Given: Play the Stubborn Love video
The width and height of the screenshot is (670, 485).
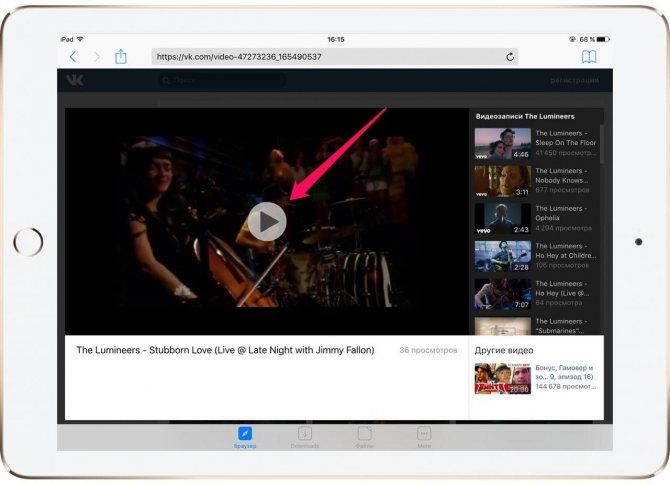Looking at the screenshot, I should click(267, 221).
